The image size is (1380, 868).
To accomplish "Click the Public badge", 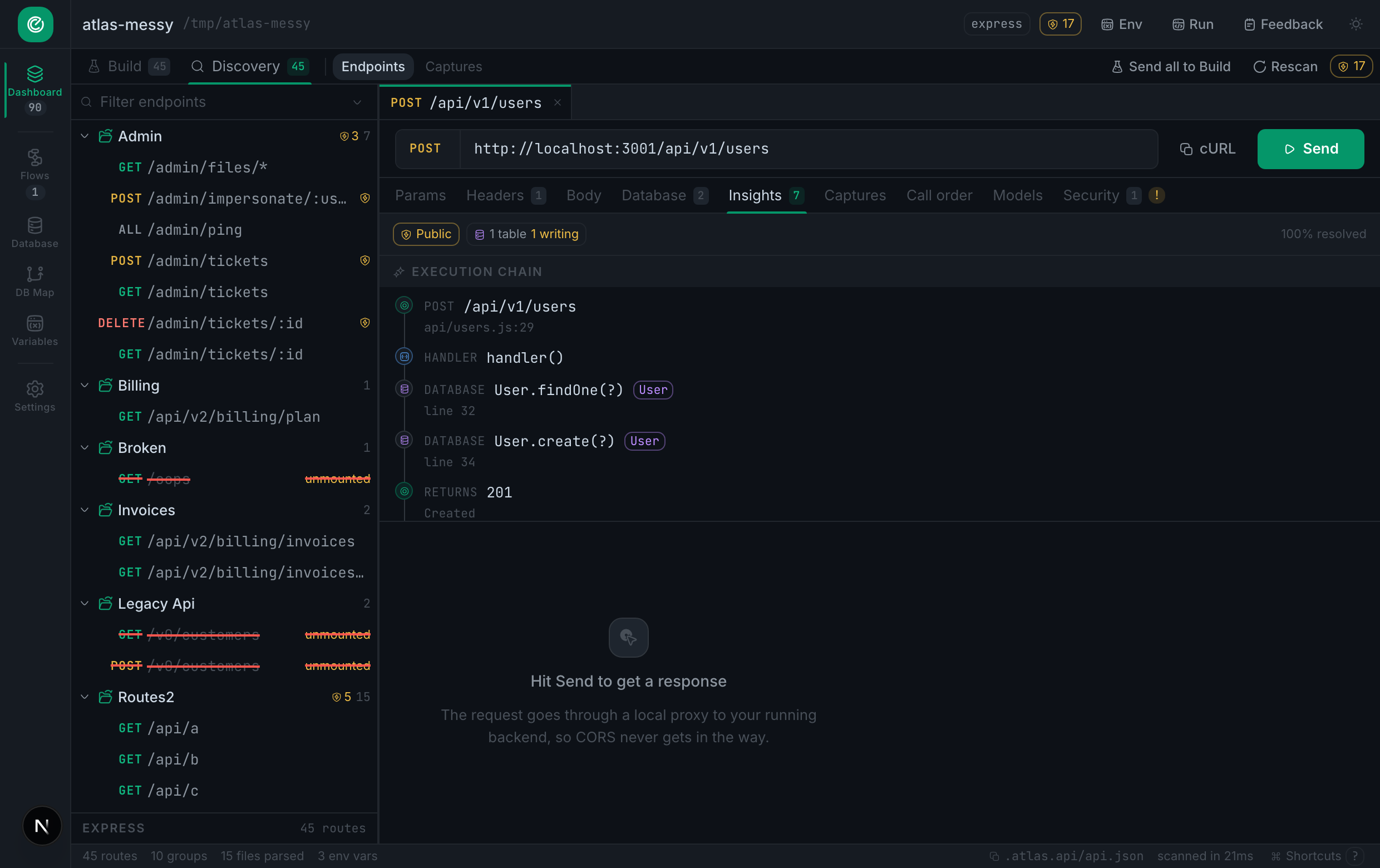I will [426, 234].
